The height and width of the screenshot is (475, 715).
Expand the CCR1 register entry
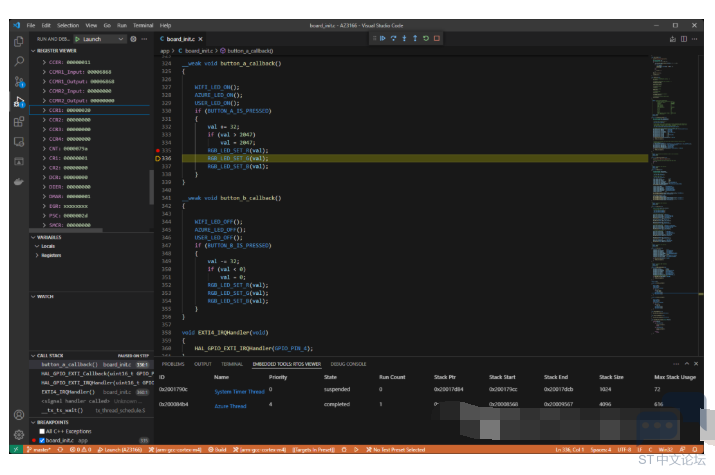tap(44, 110)
